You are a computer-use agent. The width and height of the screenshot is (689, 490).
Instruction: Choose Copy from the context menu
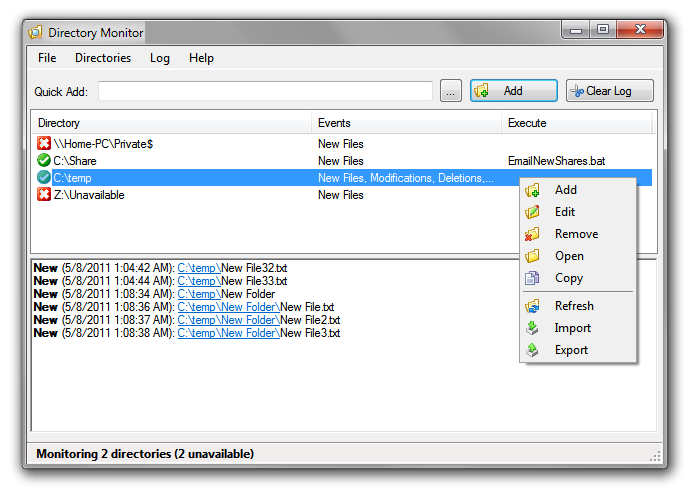(578, 278)
